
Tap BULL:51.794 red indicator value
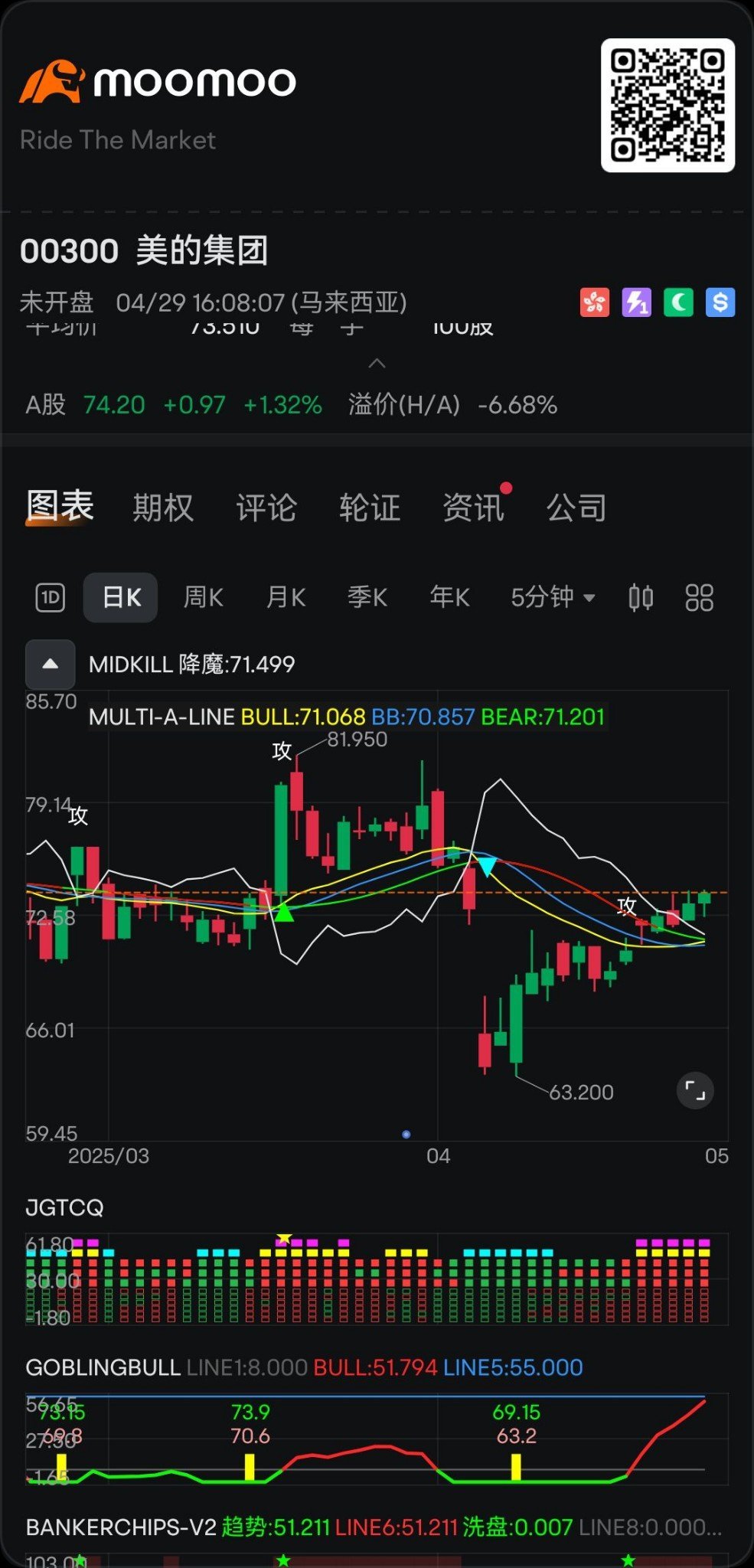point(375,1367)
